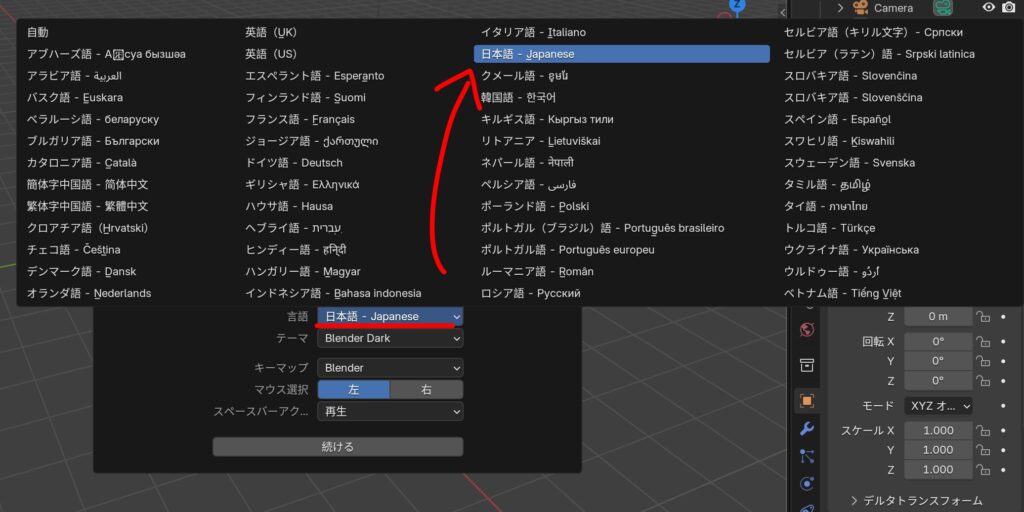
Task: Open the Object properties tab
Action: [807, 401]
